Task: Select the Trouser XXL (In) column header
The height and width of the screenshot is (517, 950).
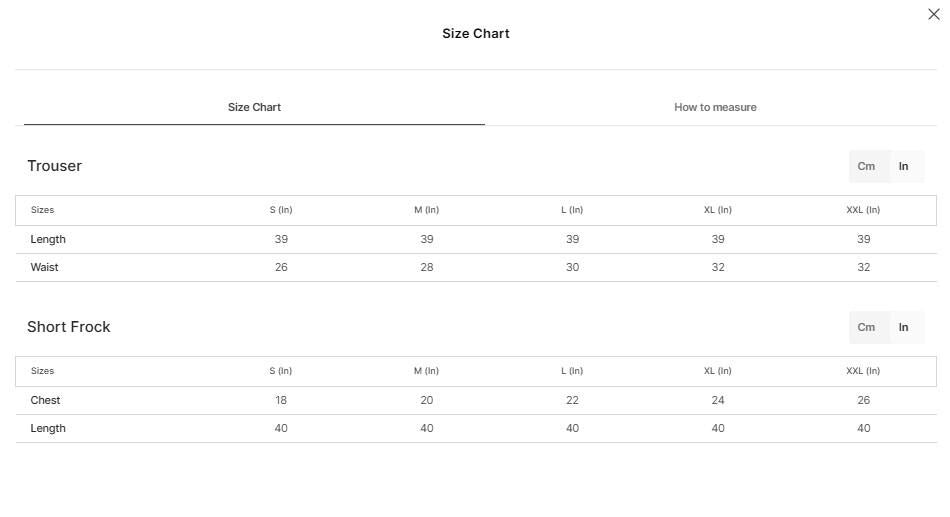Action: pos(863,210)
